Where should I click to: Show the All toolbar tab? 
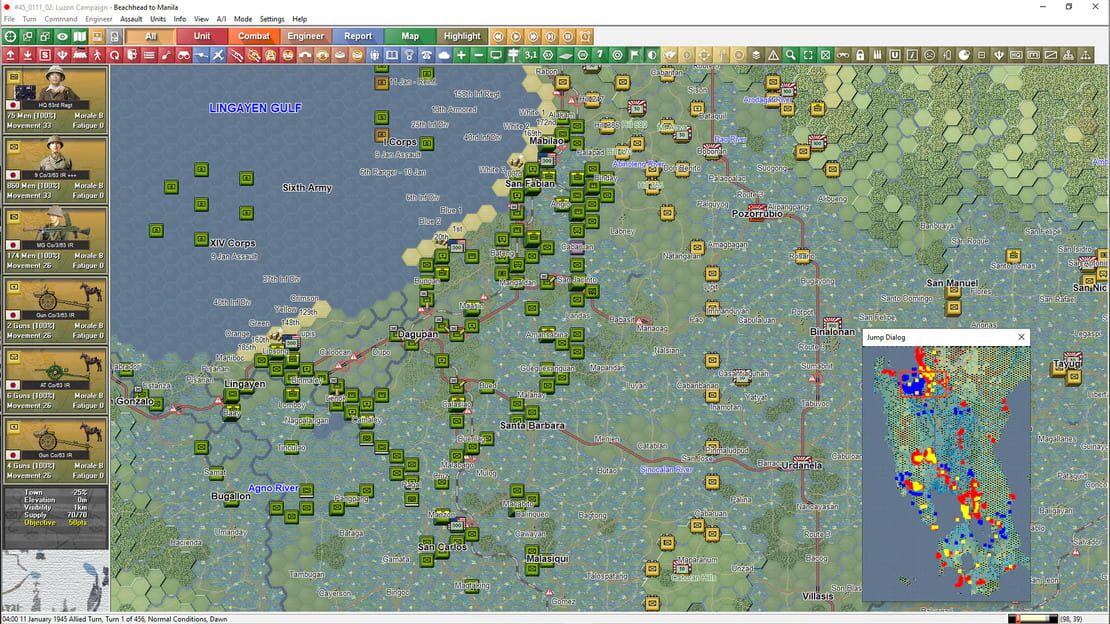coord(150,36)
